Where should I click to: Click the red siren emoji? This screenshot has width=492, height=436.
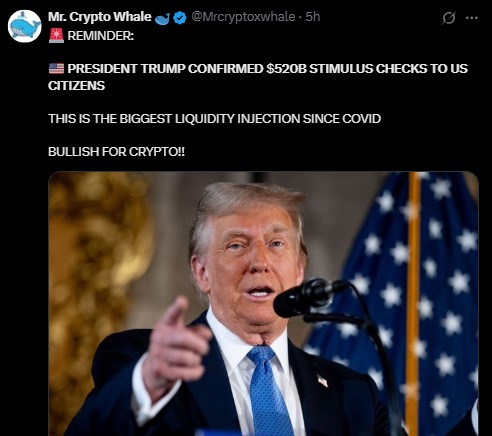pyautogui.click(x=56, y=36)
